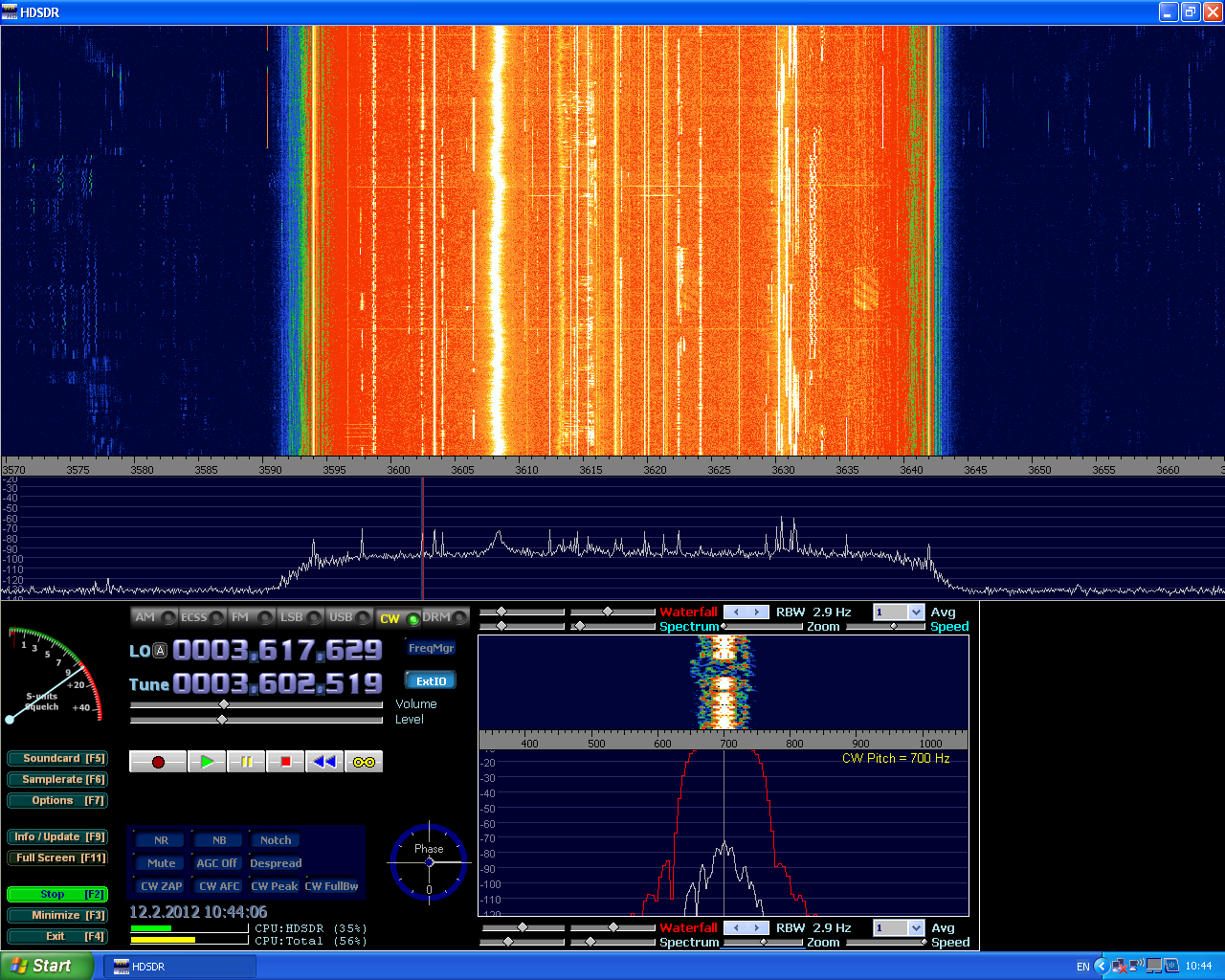
Task: Click the right arrow of the upper RBW stepper
Action: click(x=757, y=612)
